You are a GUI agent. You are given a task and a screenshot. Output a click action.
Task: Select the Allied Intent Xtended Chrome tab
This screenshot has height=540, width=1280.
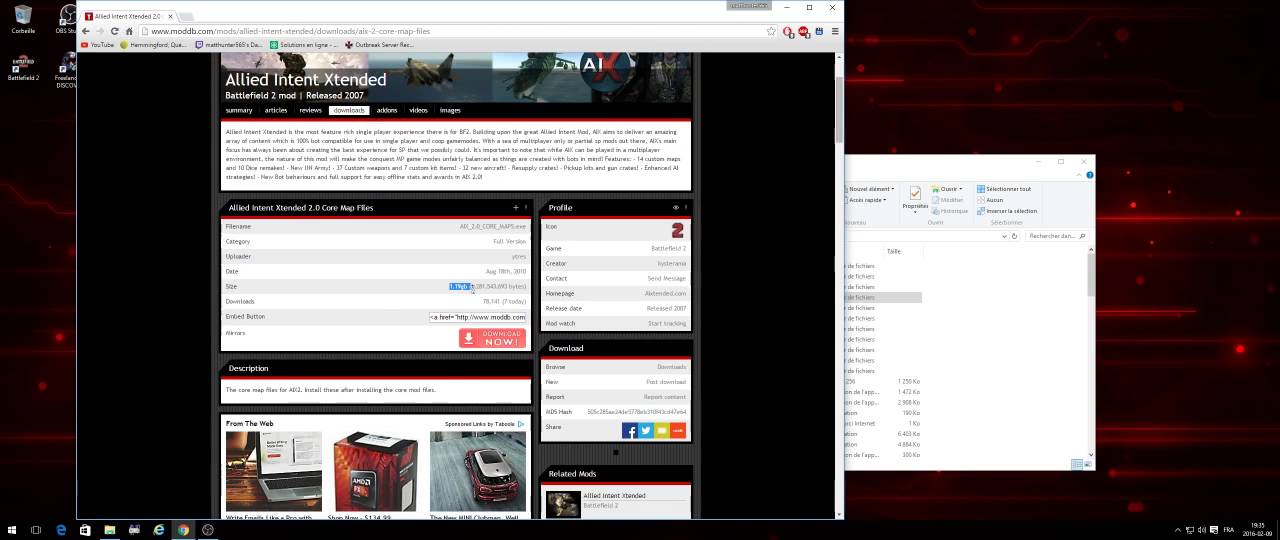tap(127, 16)
